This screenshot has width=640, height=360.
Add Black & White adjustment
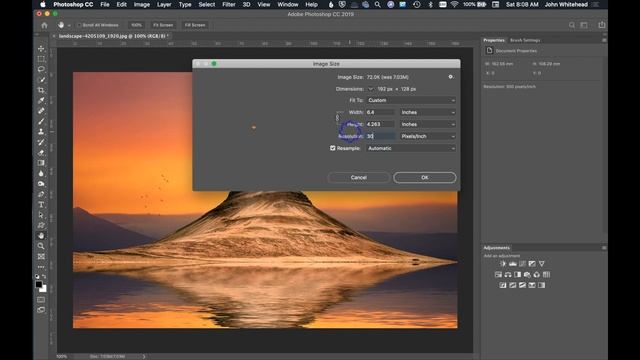point(518,274)
